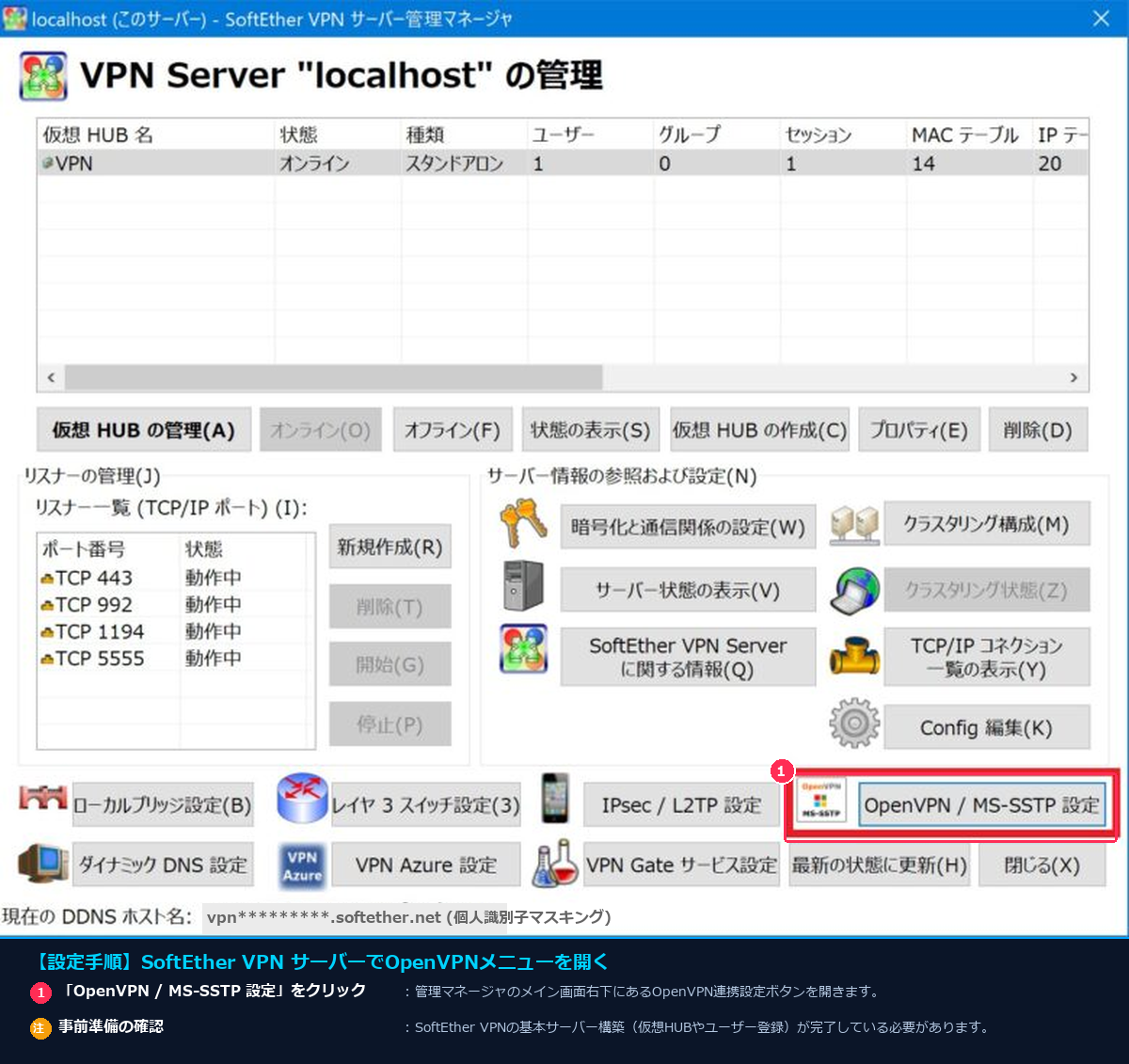Select listener TCP 5555 row

click(176, 658)
